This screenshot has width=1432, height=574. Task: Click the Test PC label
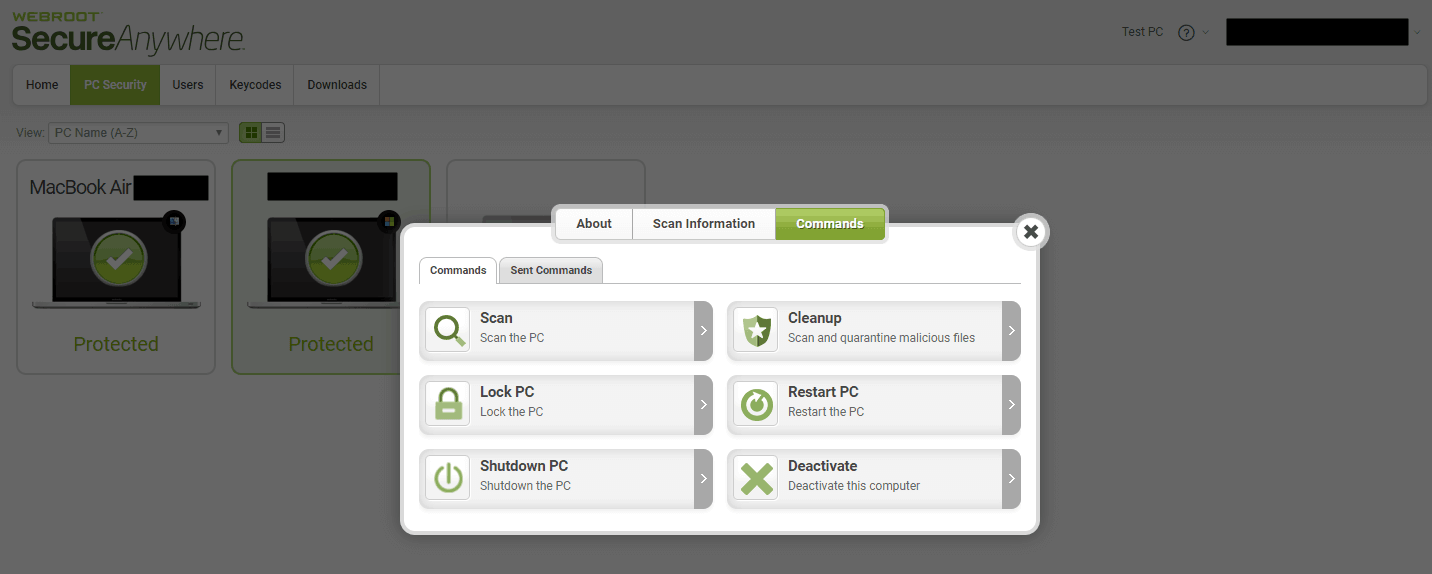(1142, 32)
